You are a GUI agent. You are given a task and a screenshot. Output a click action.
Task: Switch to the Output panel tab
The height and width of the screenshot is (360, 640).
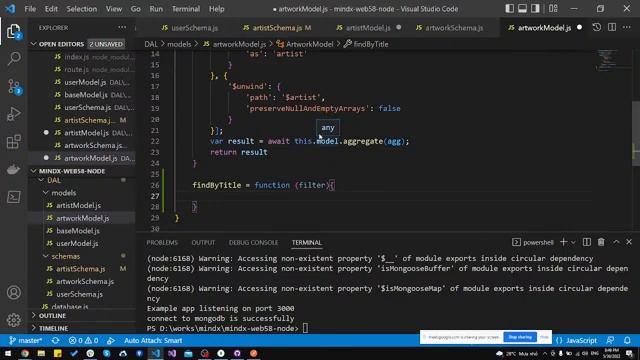pos(203,242)
